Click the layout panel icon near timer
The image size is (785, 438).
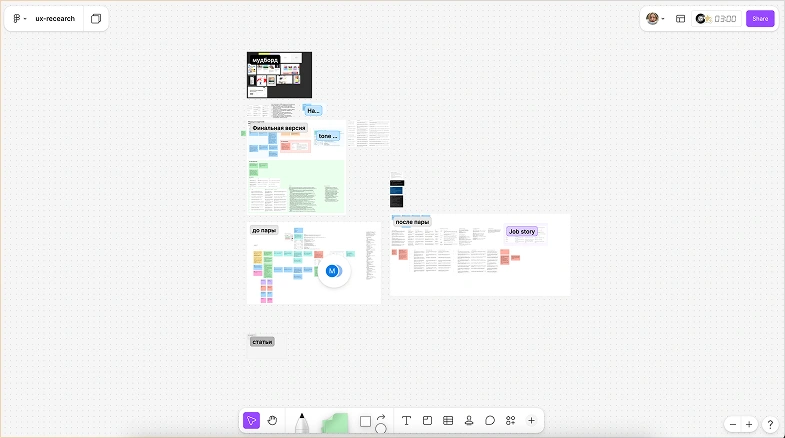680,19
